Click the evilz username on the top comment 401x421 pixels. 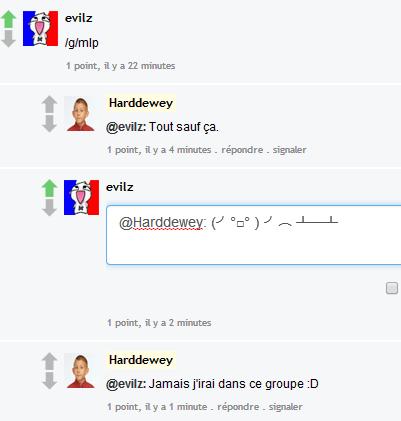[x=79, y=18]
